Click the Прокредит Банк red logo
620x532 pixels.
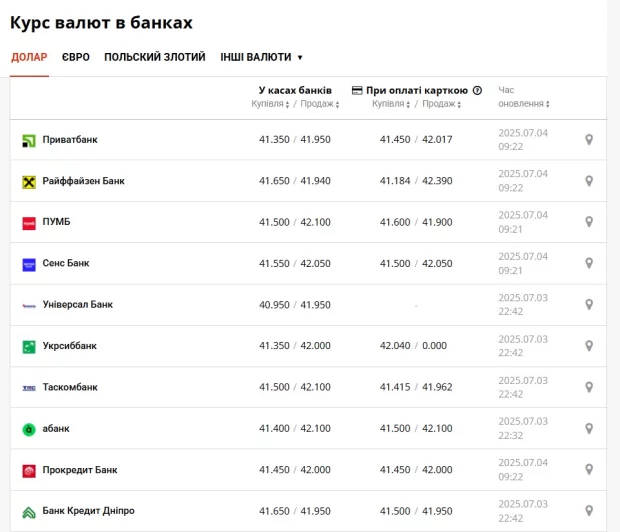[29, 470]
